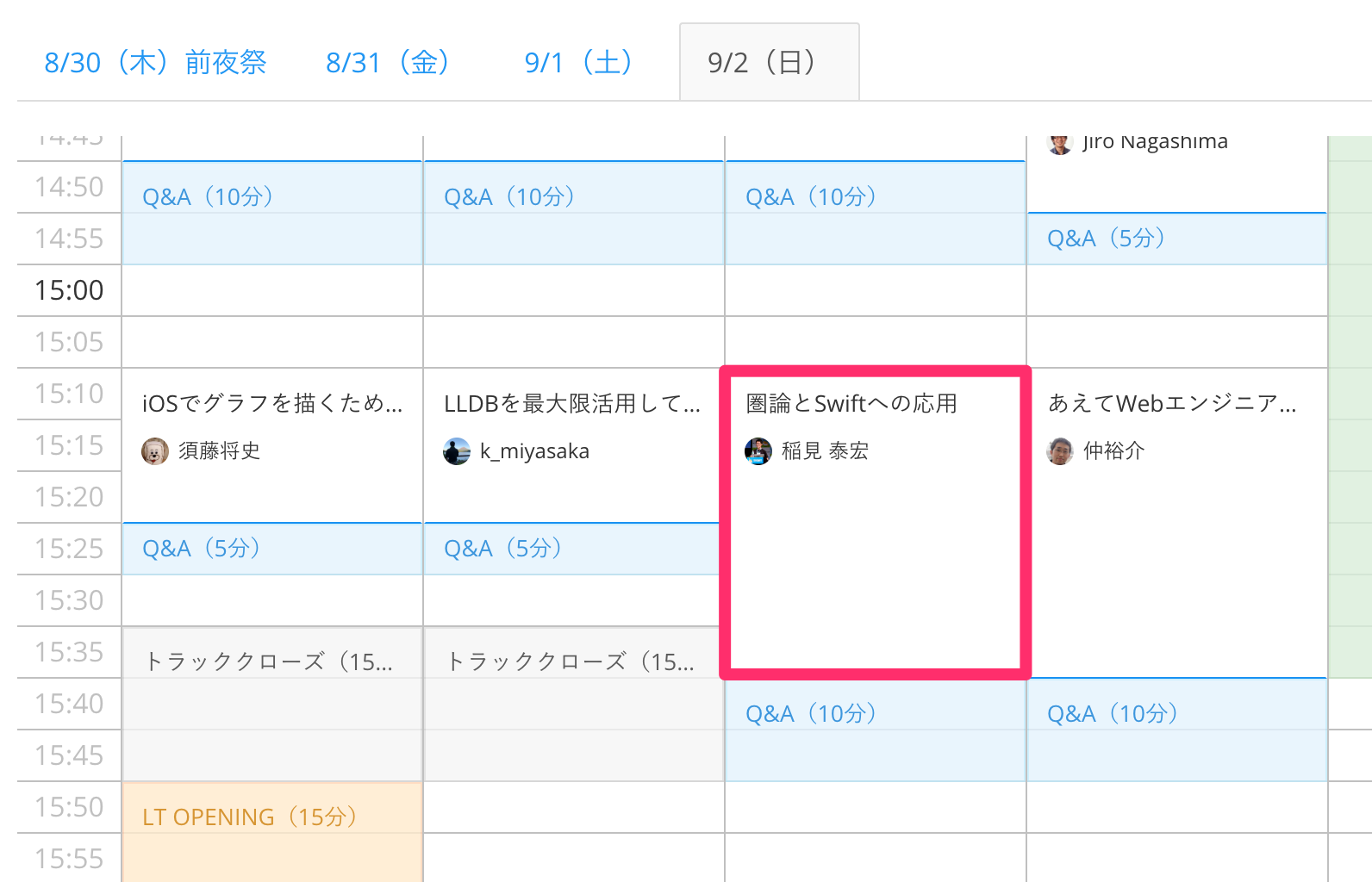Click the Q&A（5分）block at 14:55
Screen dimensions: 1372x882
[1176, 239]
